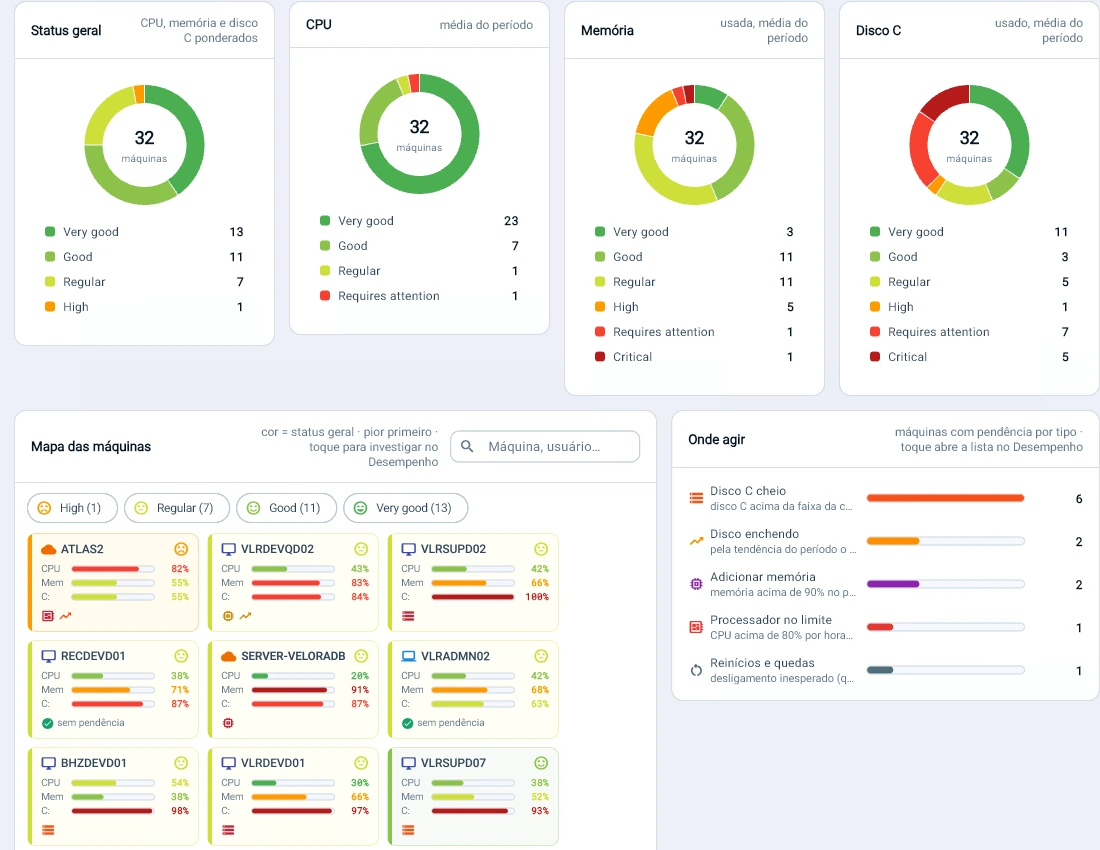Open the Disco enchendo pending list

click(885, 541)
